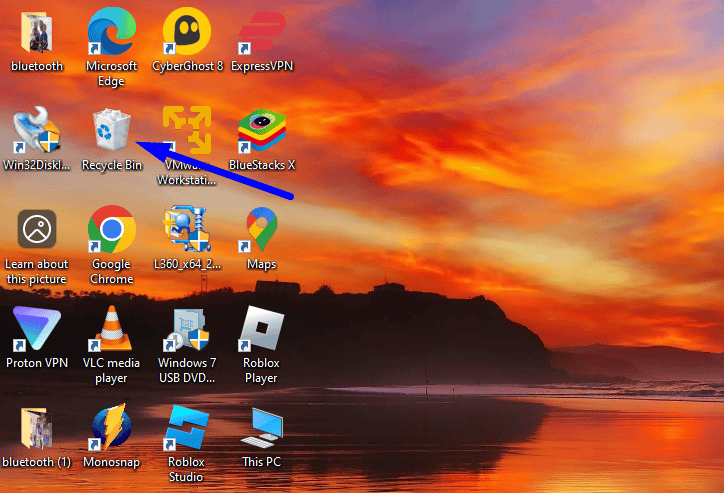Viewport: 724px width, 493px height.
Task: Select the Monosnap shortcut icon
Action: point(111,429)
